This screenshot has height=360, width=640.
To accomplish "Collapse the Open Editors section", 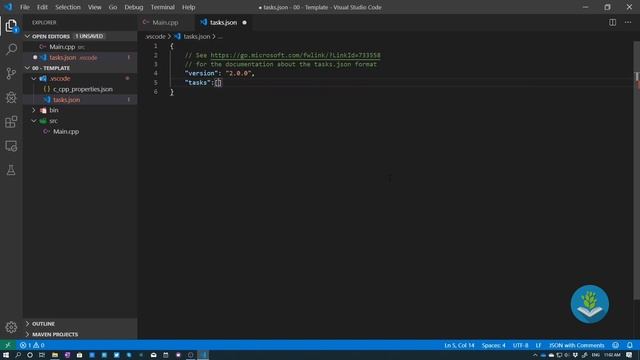I will pyautogui.click(x=27, y=36).
